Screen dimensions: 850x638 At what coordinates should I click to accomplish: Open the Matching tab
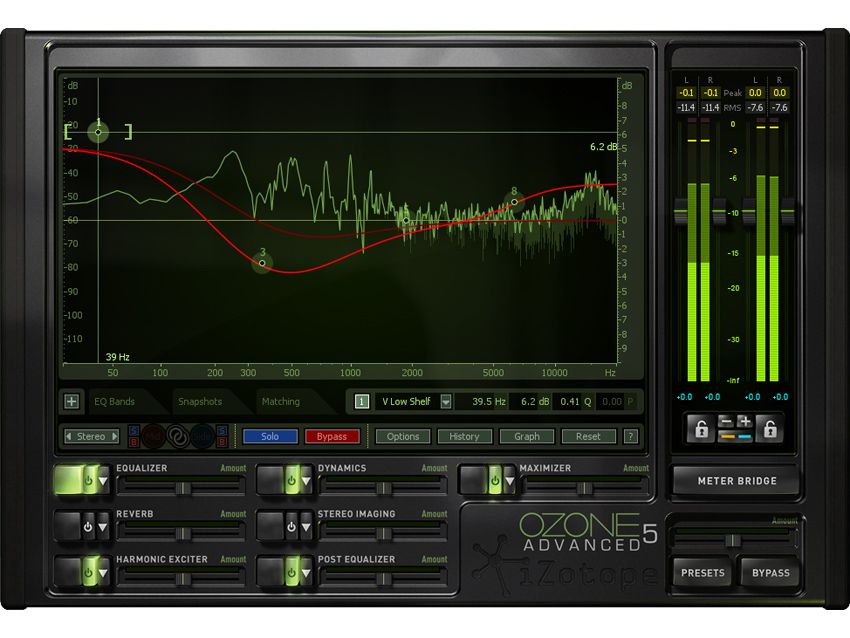click(281, 401)
